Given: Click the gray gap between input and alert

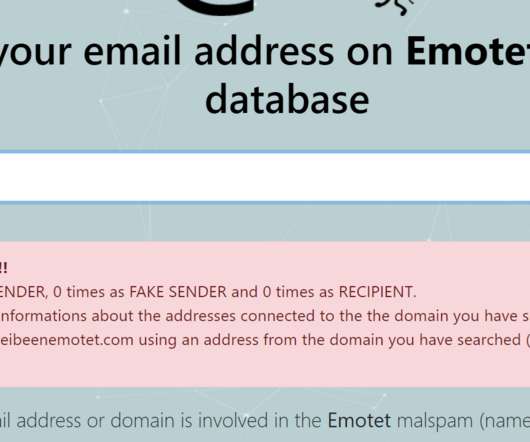Looking at the screenshot, I should point(265,222).
